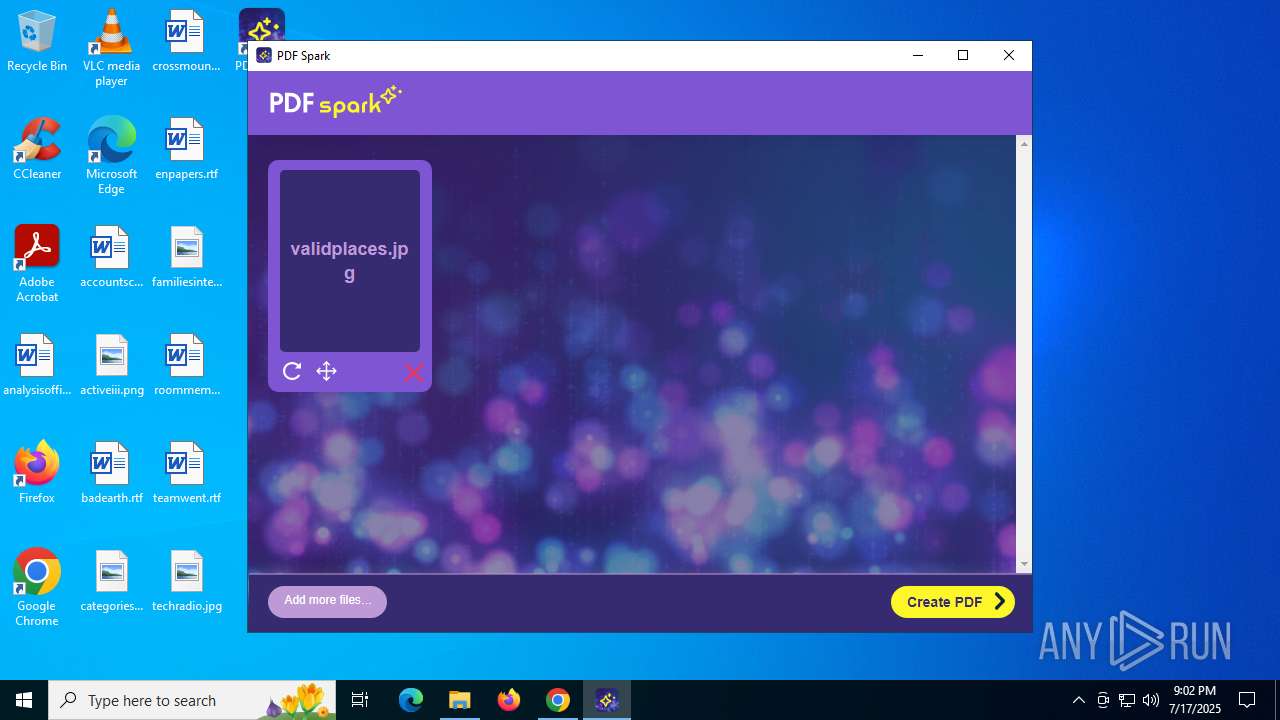Select Microsoft Edge desktop shortcut

pyautogui.click(x=111, y=156)
